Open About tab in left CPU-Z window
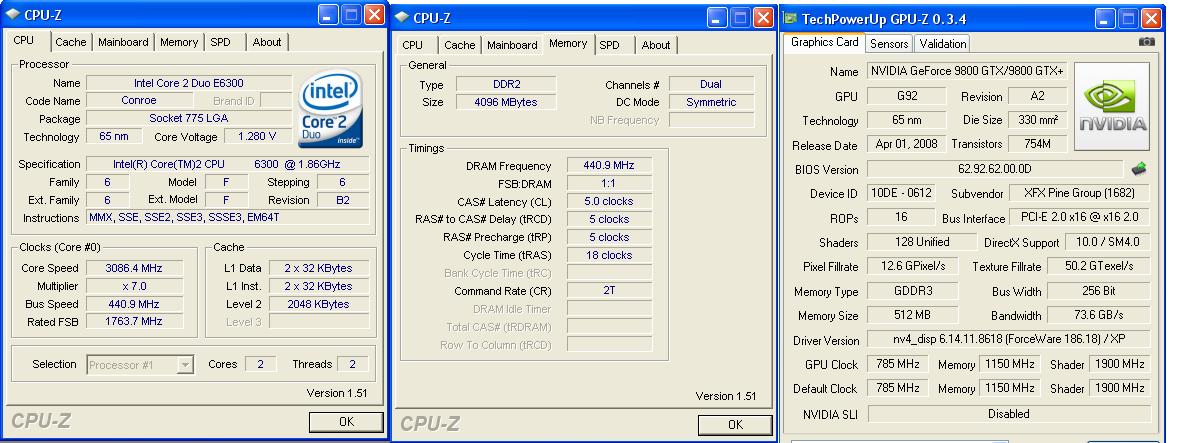The image size is (1177, 443). 266,42
